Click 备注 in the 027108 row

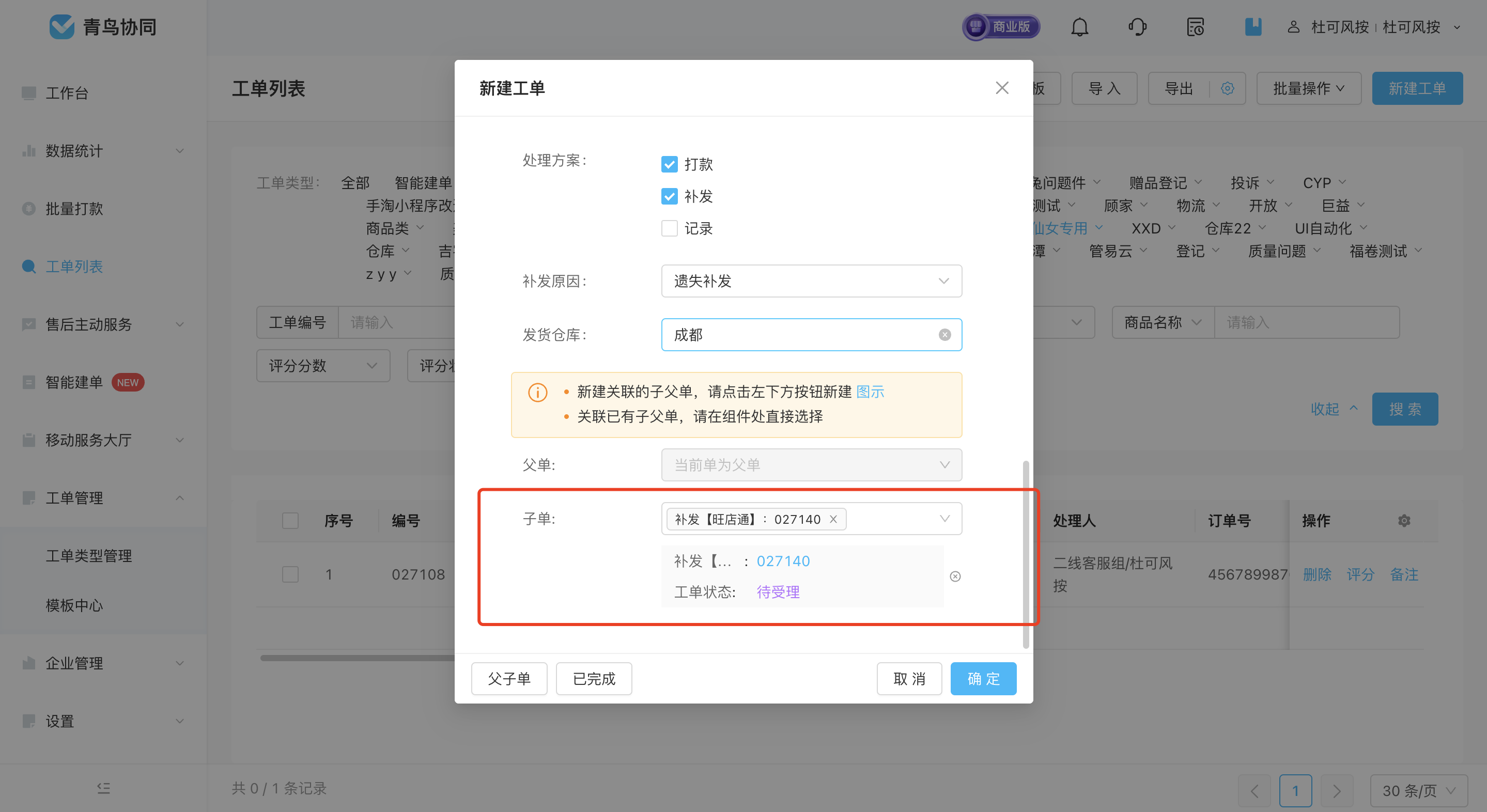tap(1404, 574)
